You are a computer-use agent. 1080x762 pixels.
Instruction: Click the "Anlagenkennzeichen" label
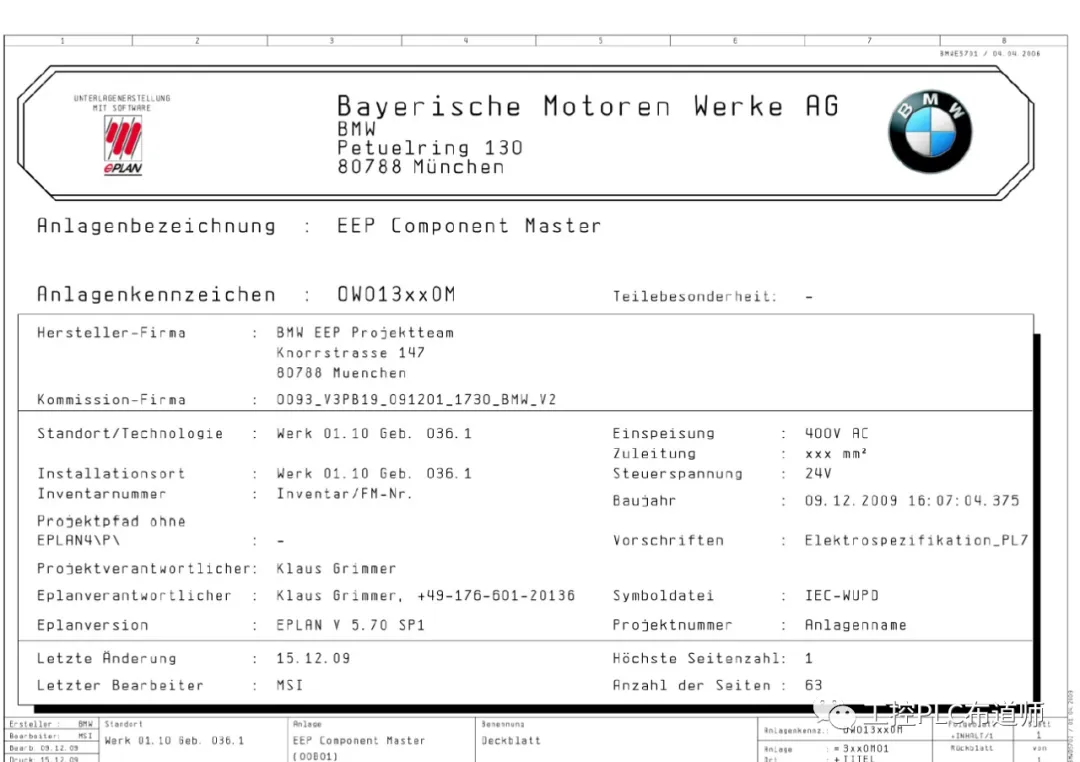tap(156, 295)
